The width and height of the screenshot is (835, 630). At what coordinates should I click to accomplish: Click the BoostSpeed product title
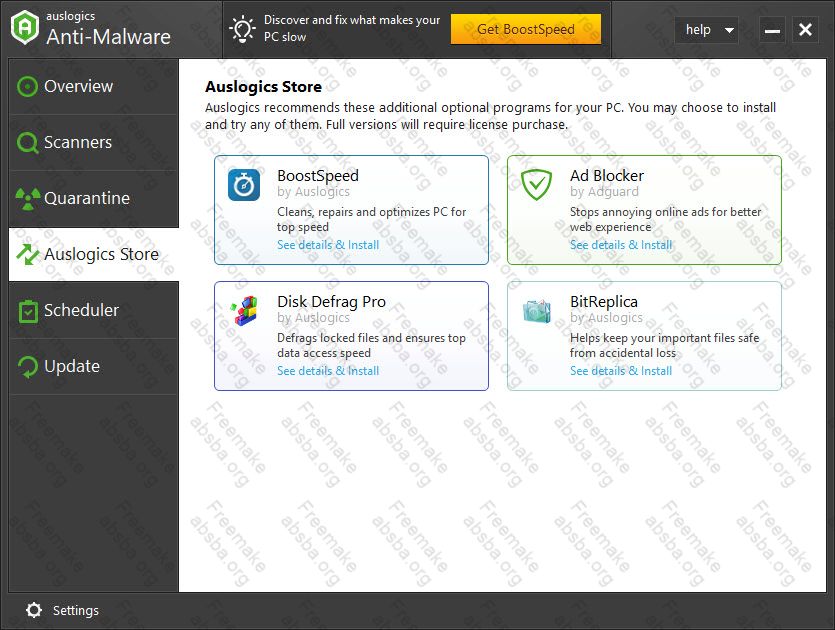[x=318, y=176]
